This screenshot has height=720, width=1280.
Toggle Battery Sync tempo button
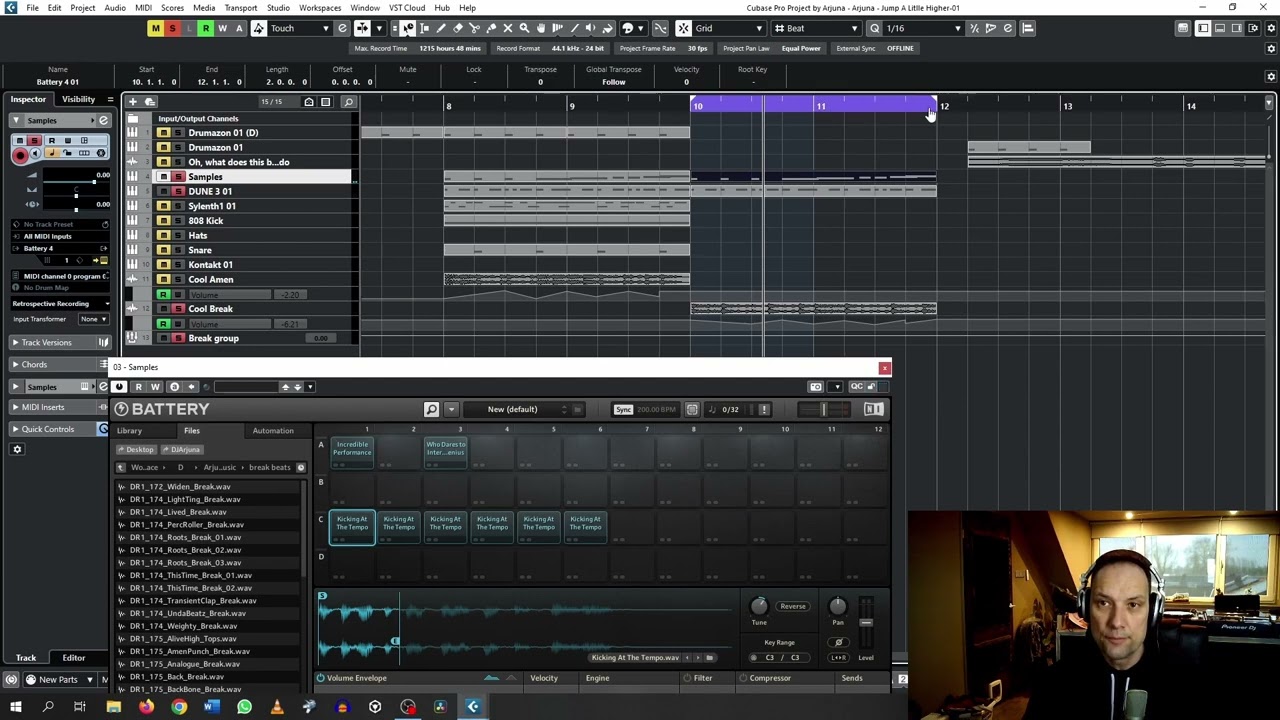[623, 409]
